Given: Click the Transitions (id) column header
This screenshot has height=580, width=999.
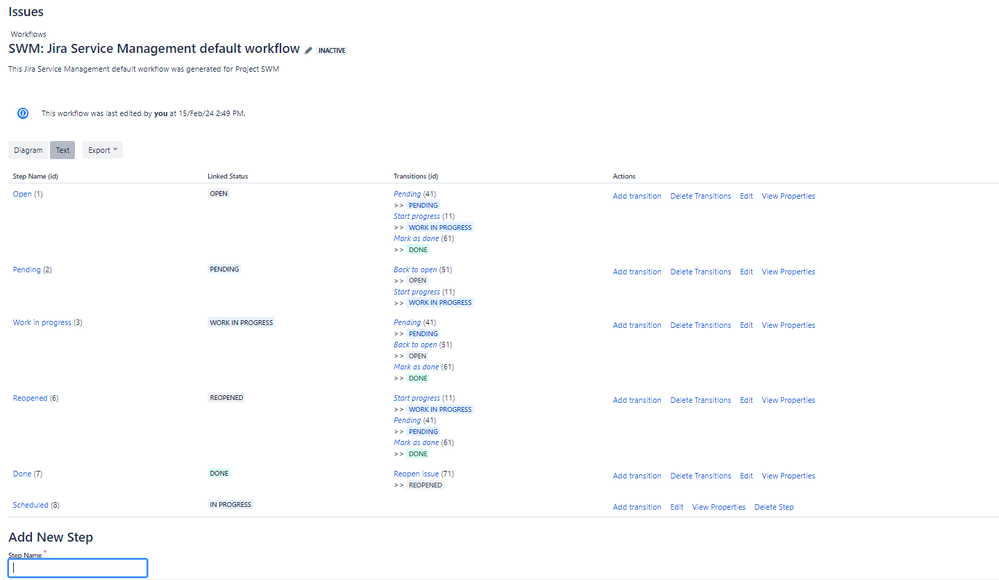Looking at the screenshot, I should tap(416, 177).
